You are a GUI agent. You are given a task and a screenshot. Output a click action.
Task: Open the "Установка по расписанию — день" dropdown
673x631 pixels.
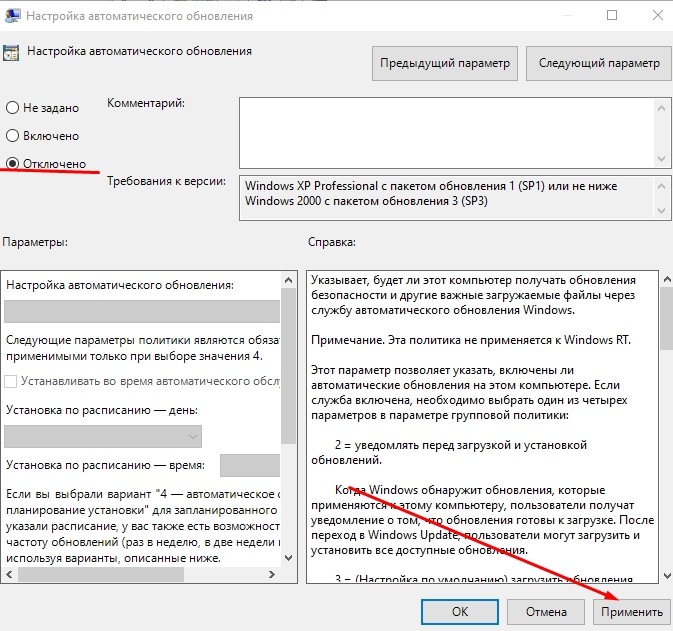(103, 437)
